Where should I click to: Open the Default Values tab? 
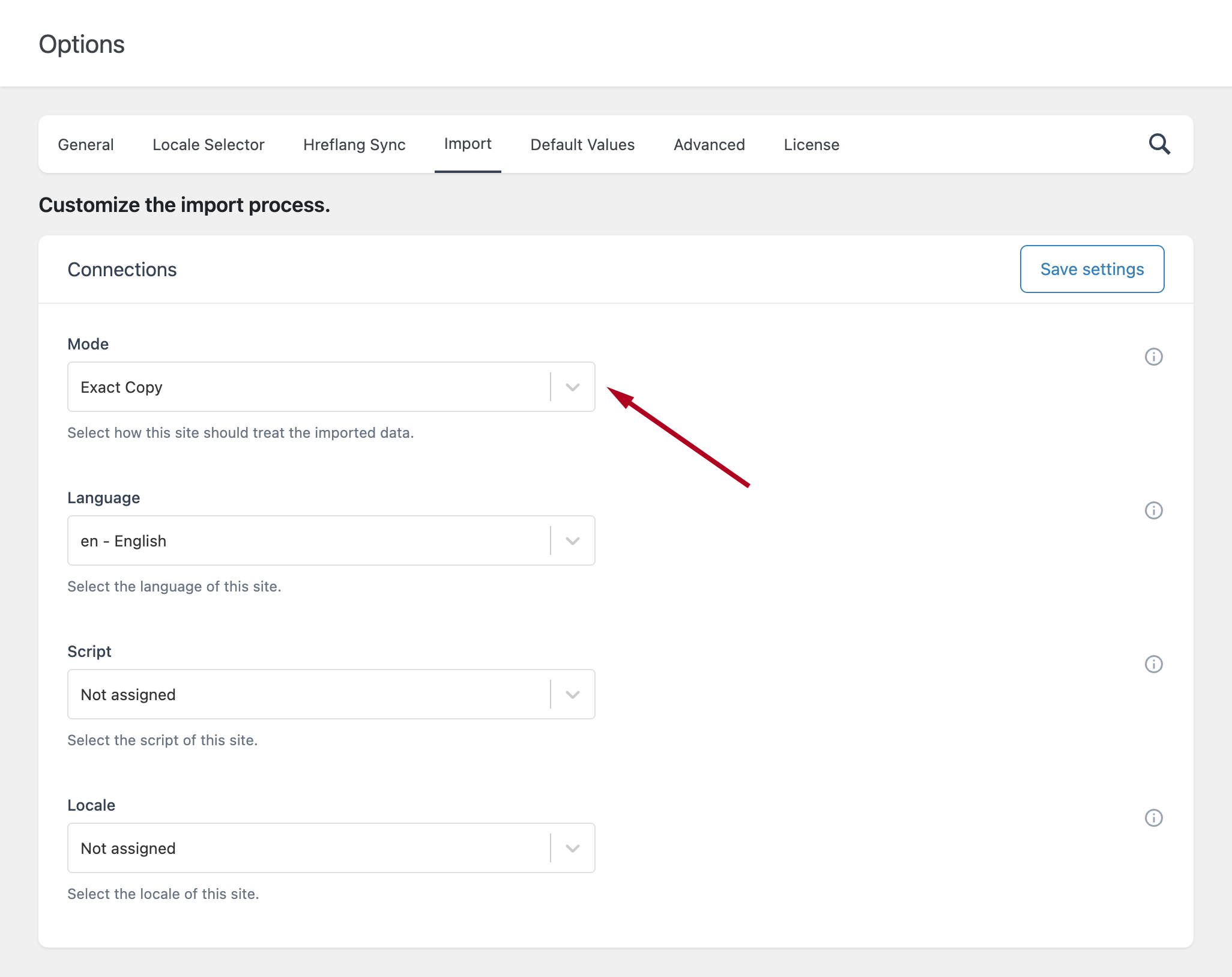[582, 144]
